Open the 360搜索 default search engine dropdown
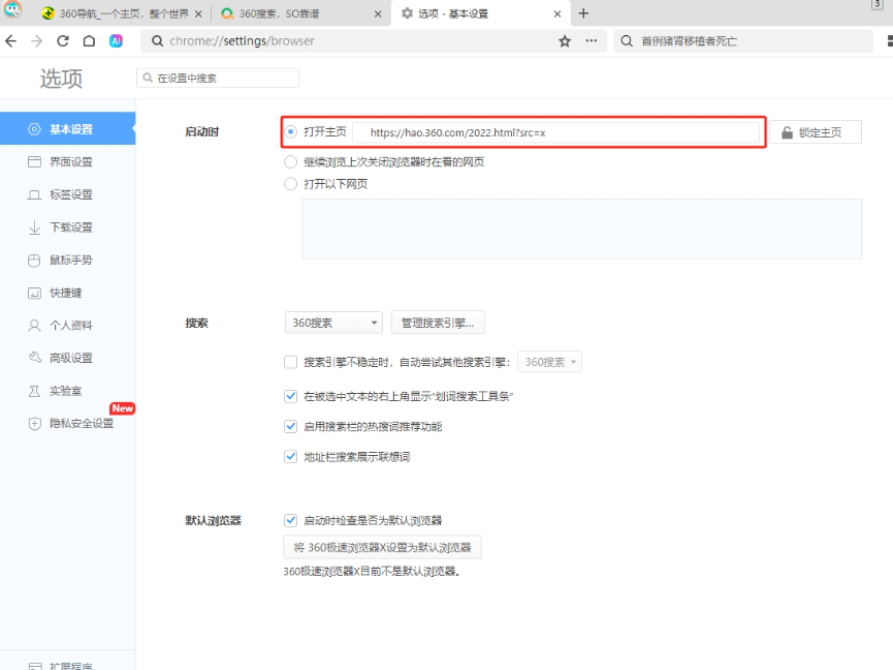Image resolution: width=893 pixels, height=670 pixels. point(334,322)
